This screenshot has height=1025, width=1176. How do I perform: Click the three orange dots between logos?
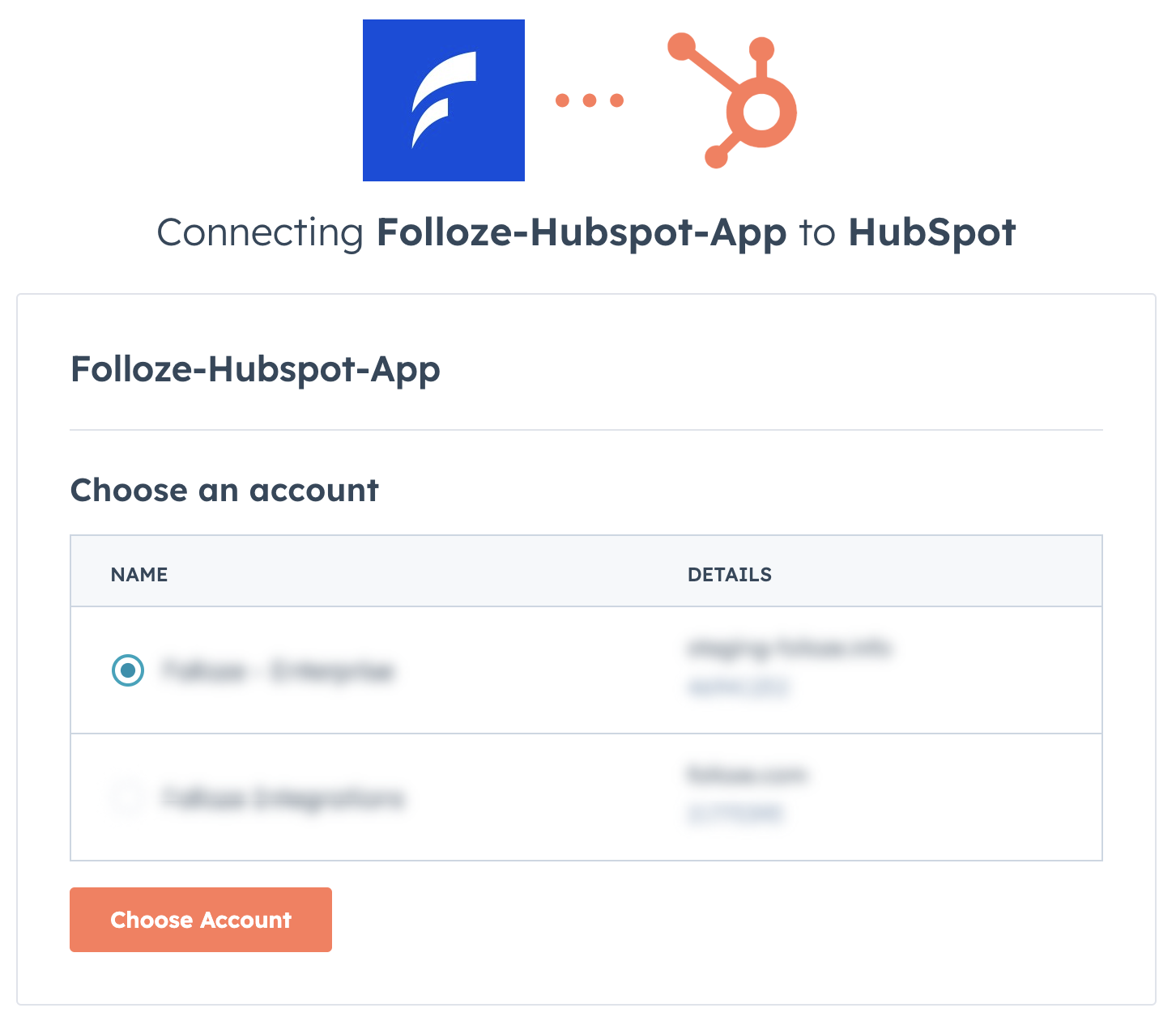(x=590, y=100)
